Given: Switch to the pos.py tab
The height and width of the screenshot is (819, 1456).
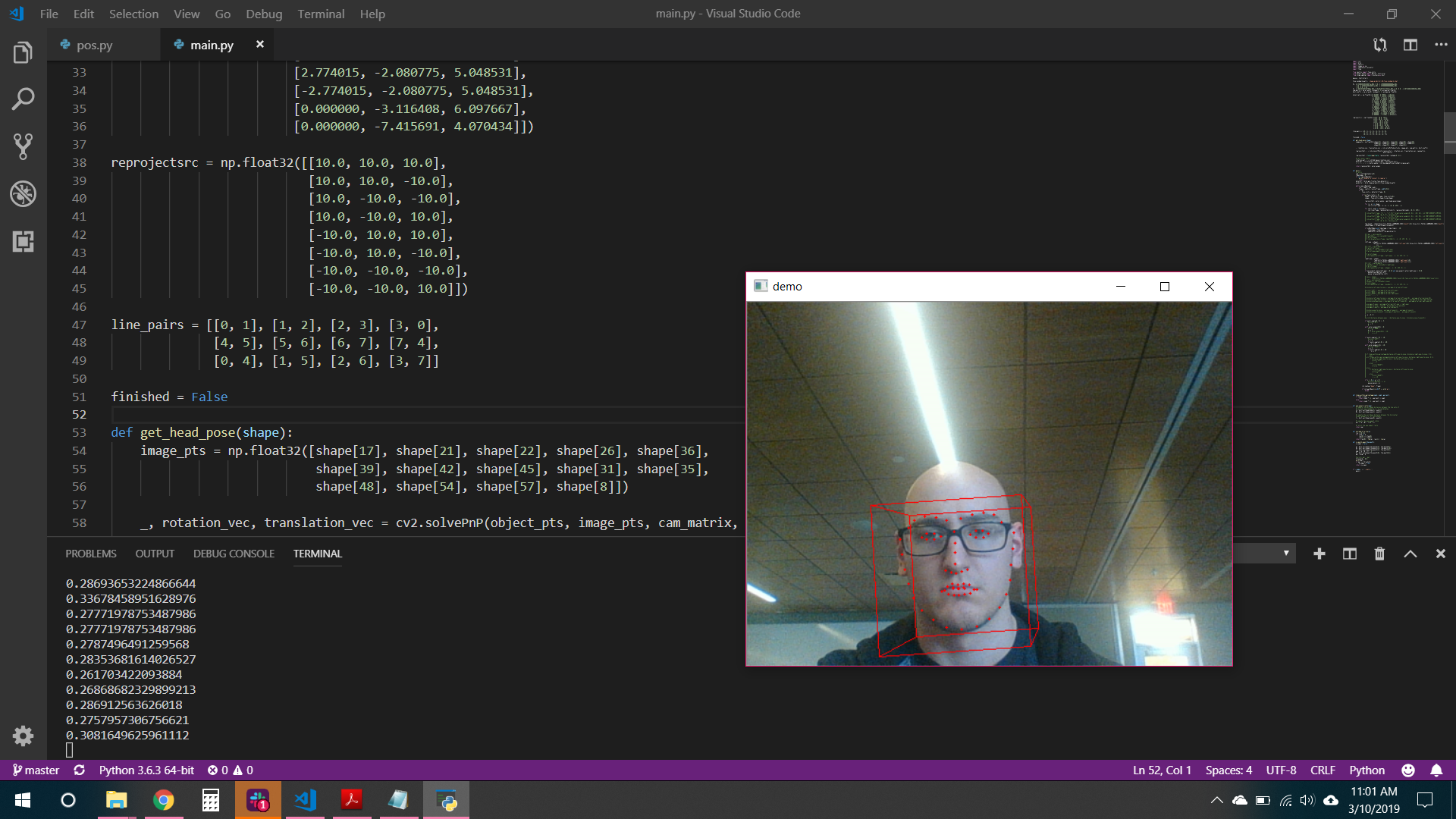Looking at the screenshot, I should tap(94, 45).
